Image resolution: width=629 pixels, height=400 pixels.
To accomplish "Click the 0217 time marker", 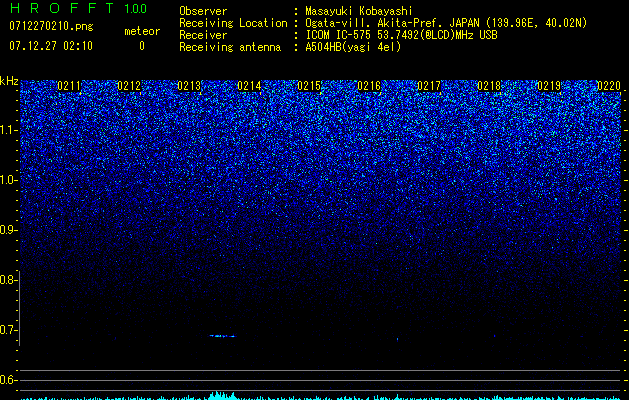I will (x=429, y=86).
